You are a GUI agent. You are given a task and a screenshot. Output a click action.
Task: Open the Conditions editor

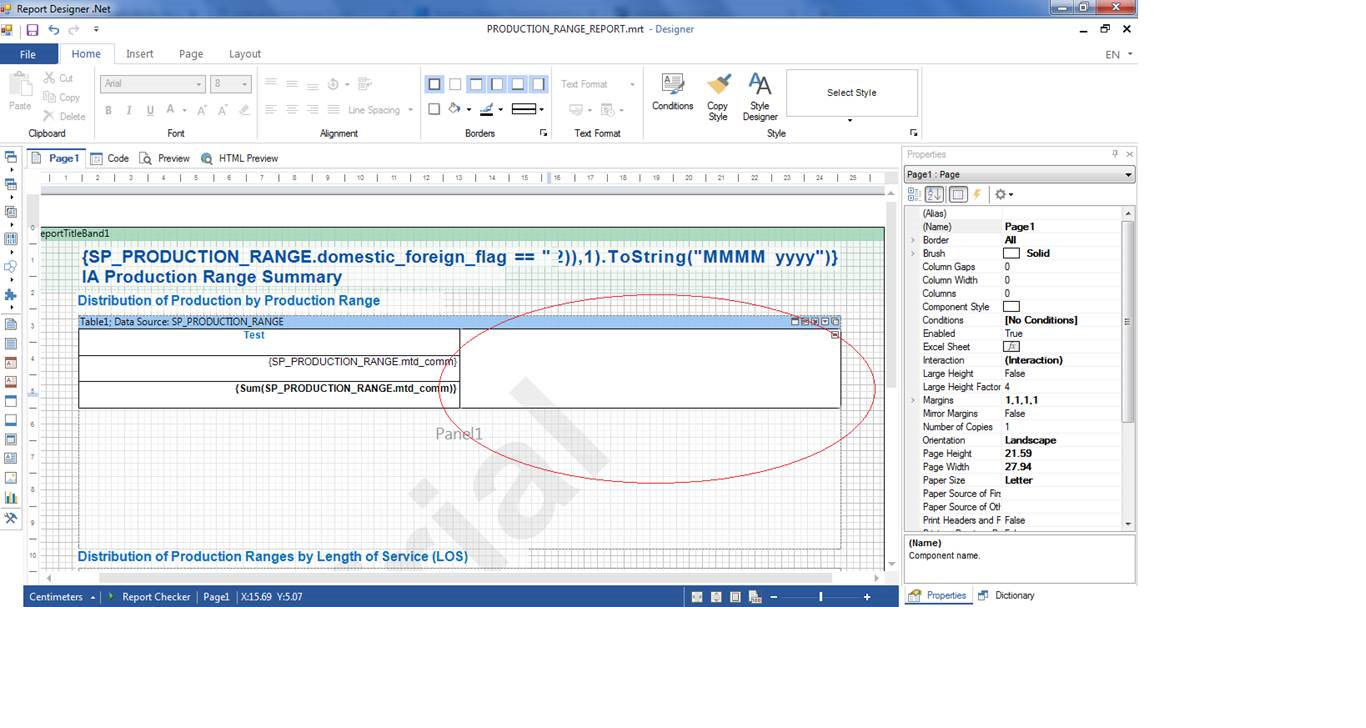673,92
